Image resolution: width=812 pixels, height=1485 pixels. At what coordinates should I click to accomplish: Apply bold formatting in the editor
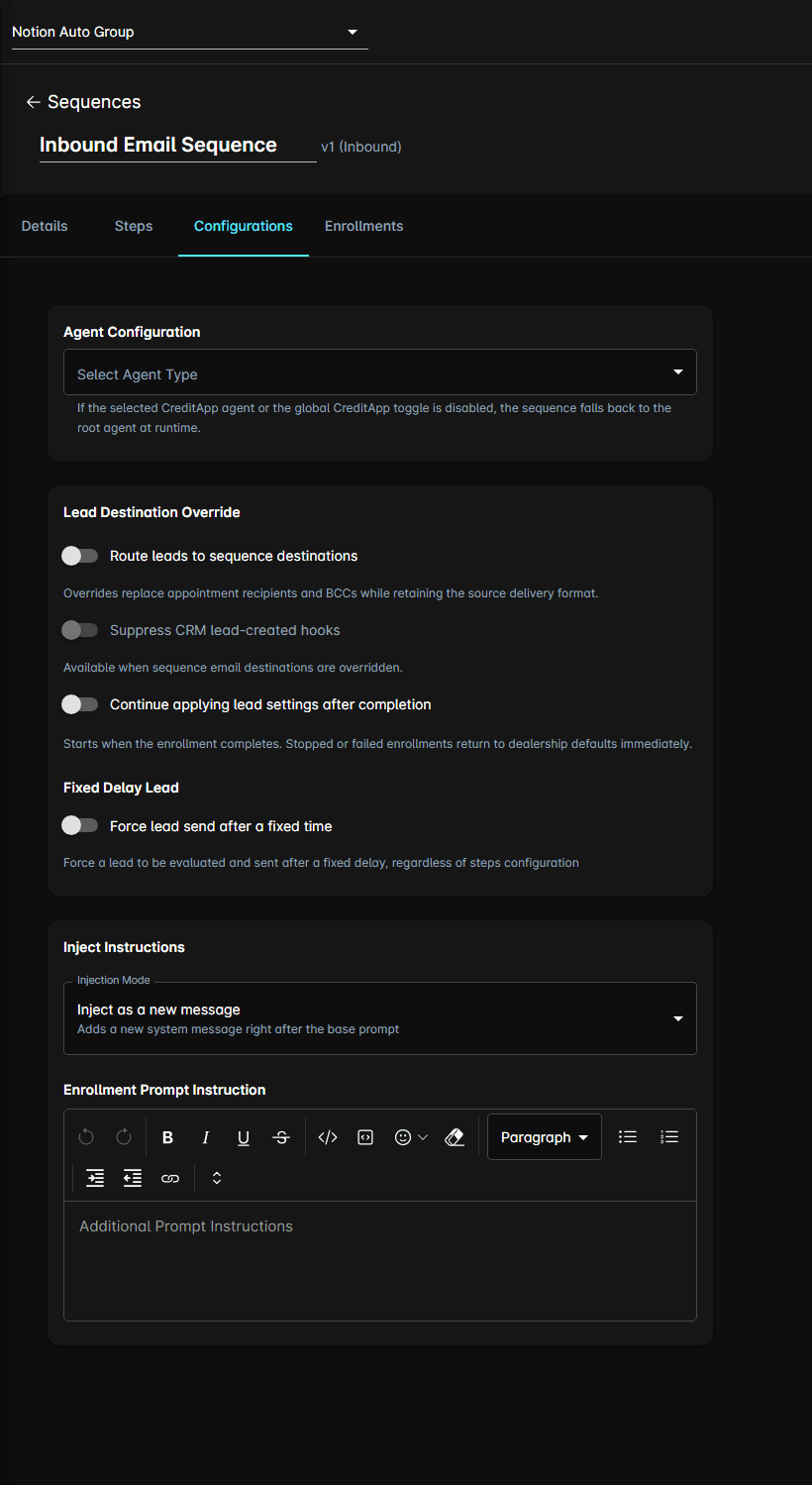[x=167, y=1137]
